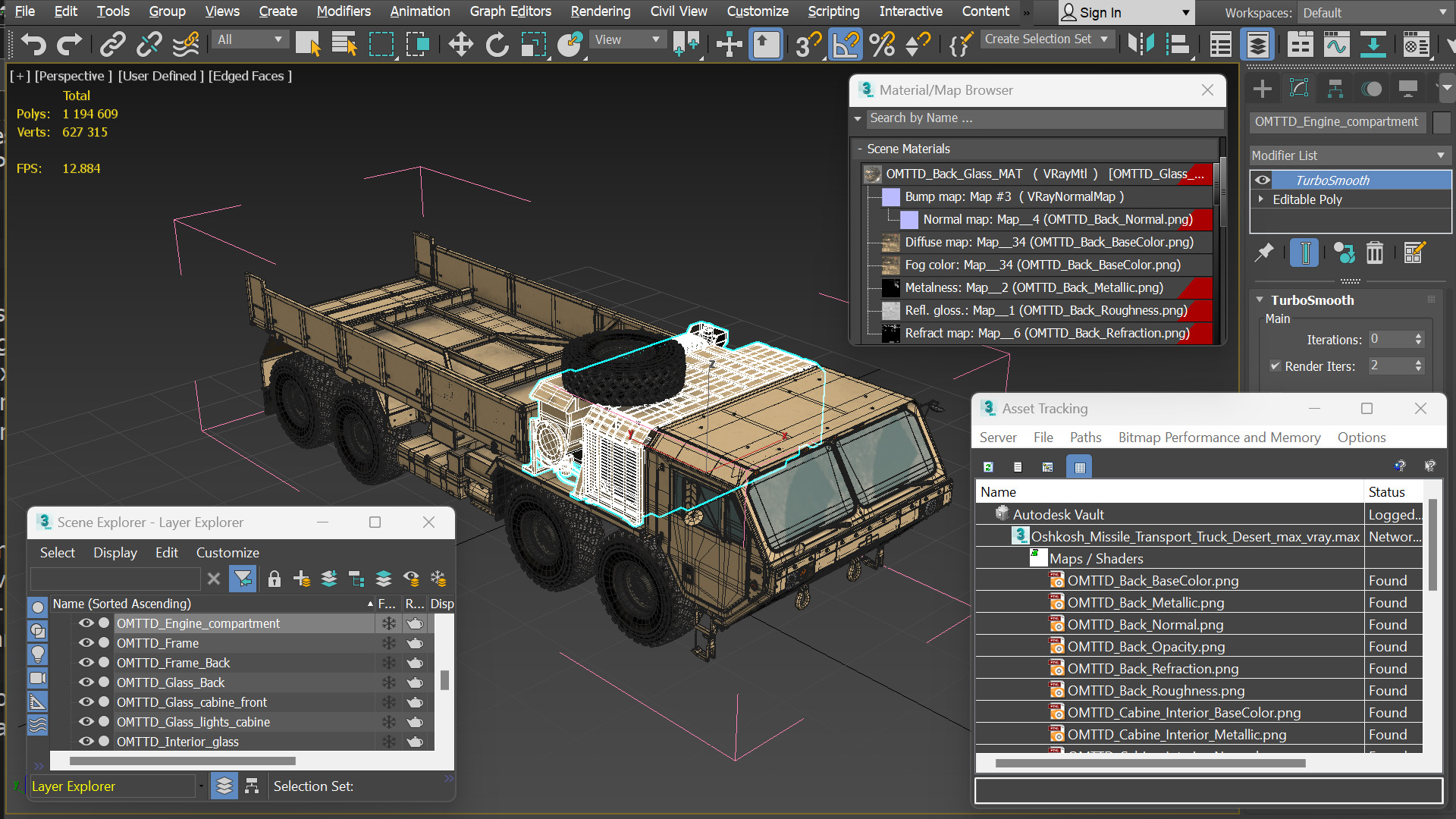Select the Link tool icon
The width and height of the screenshot is (1456, 819).
pos(113,45)
